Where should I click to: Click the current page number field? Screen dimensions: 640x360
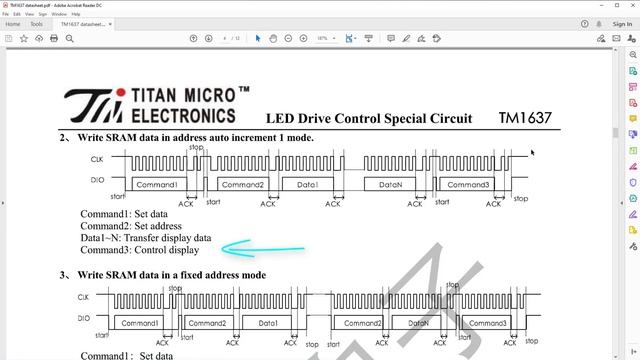(224, 38)
